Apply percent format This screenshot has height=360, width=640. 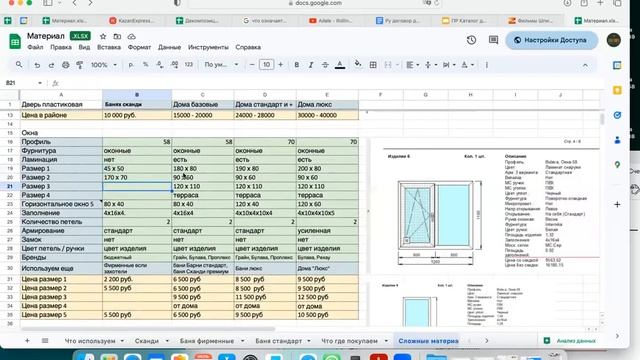coord(145,65)
